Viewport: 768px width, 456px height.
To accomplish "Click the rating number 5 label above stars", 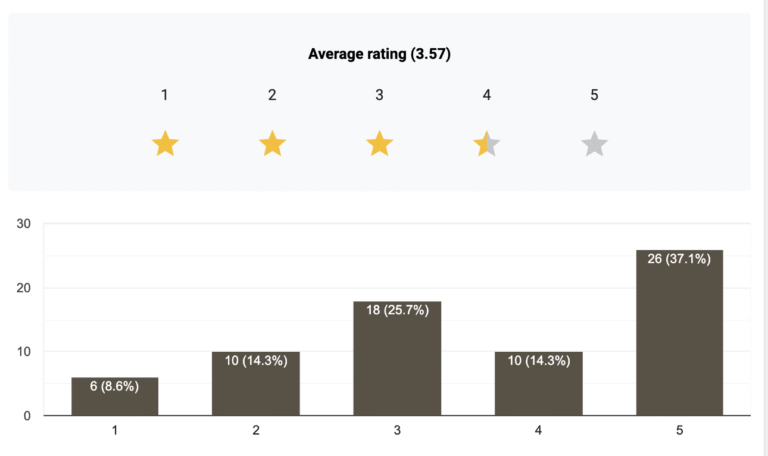I will 594,95.
